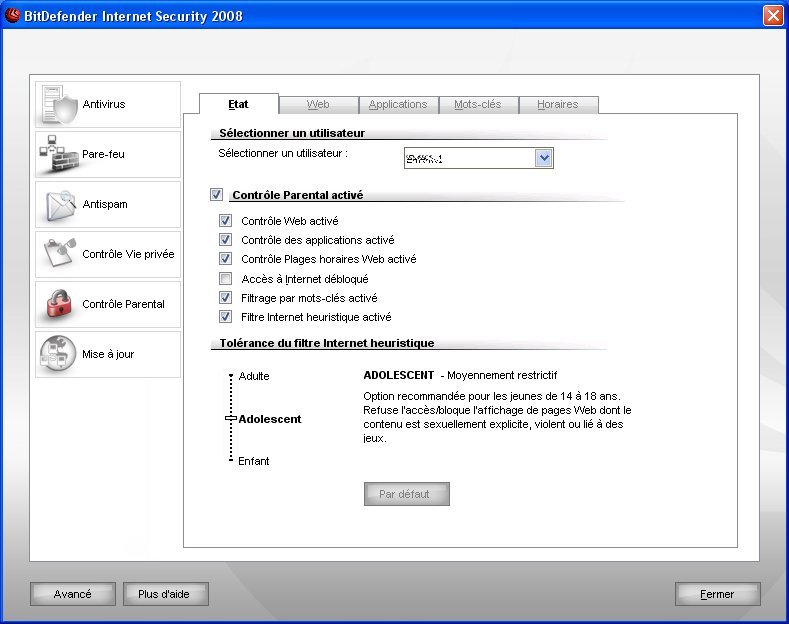Switch to the Horaires tab

(558, 104)
